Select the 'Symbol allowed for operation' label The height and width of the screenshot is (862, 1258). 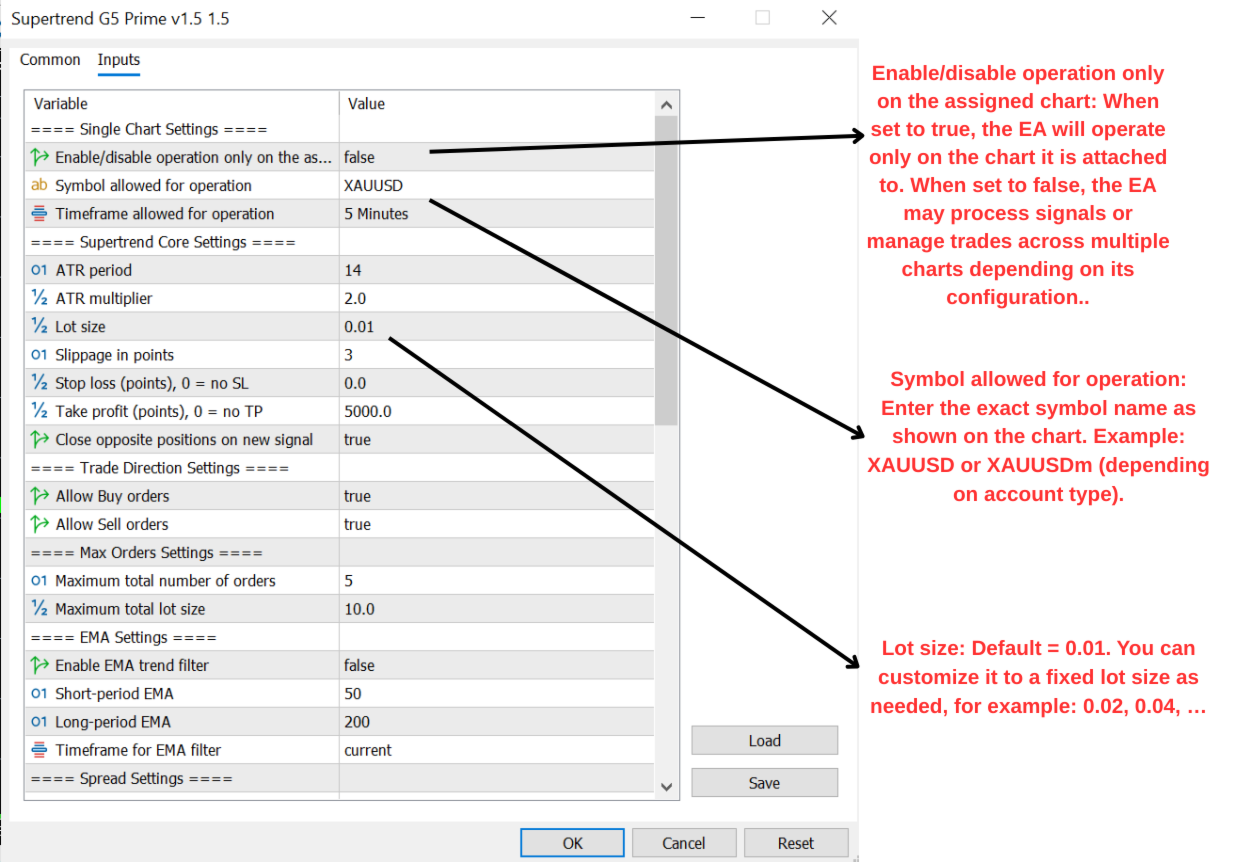pos(153,185)
